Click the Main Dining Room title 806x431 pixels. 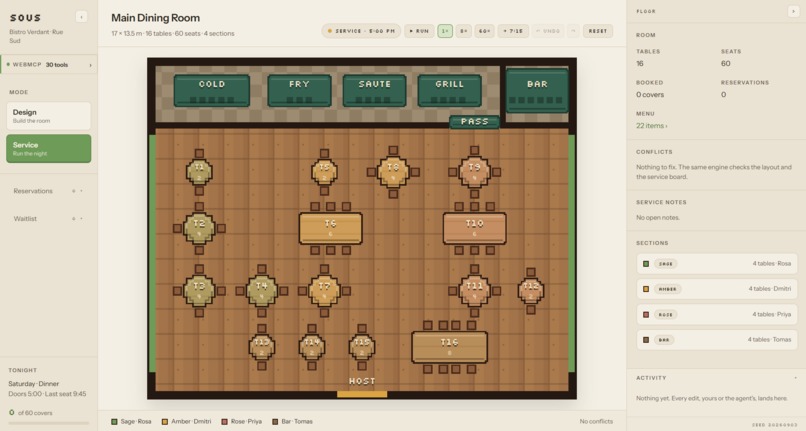click(156, 18)
